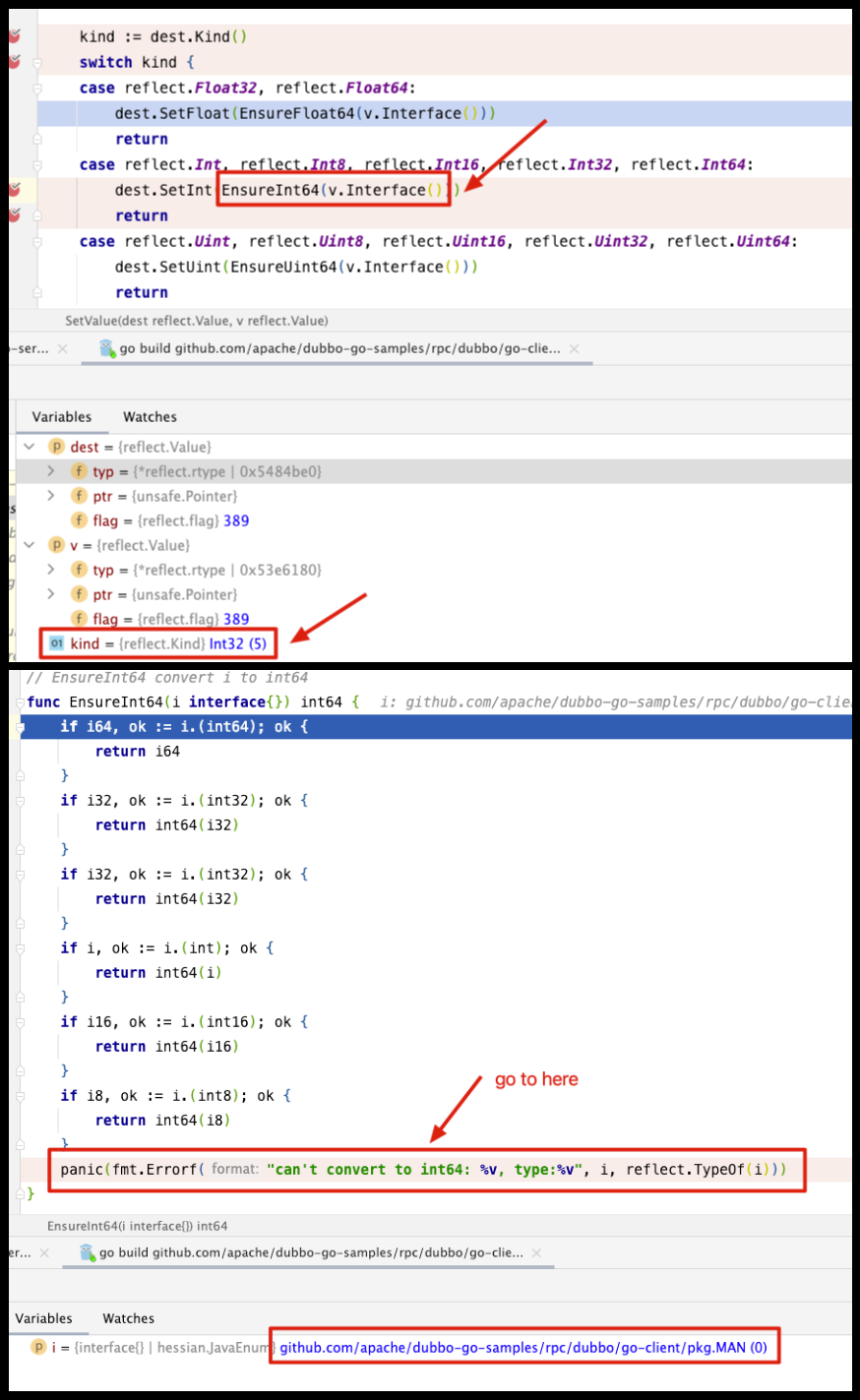Collapse fold marker on 'if i, ok := i.(int)' line

[19, 947]
